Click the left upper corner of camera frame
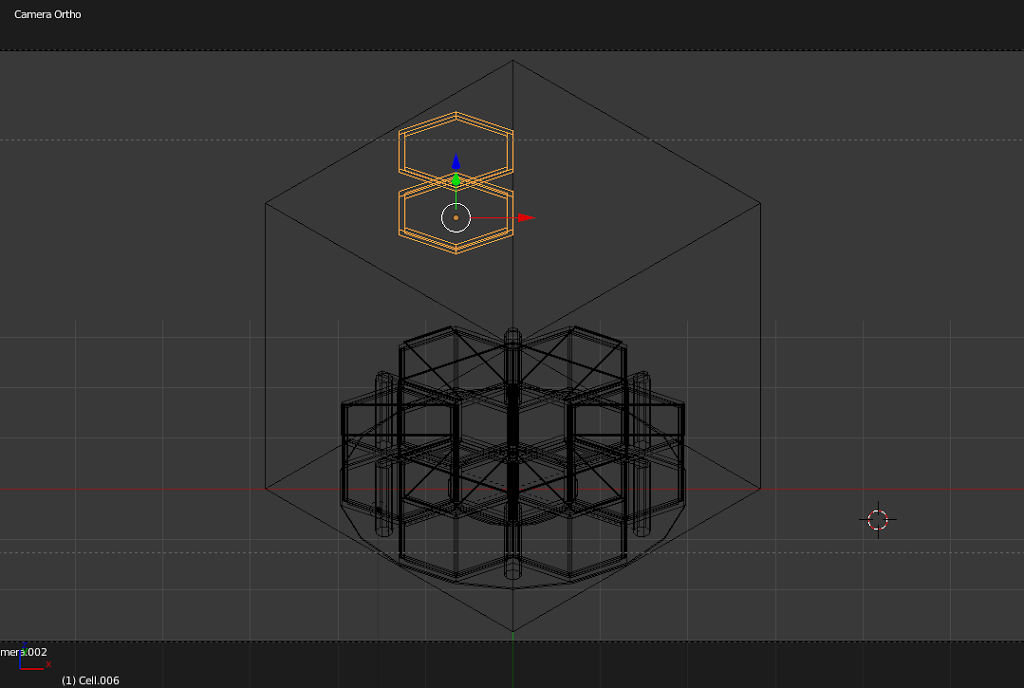This screenshot has width=1024, height=688. [x=266, y=203]
